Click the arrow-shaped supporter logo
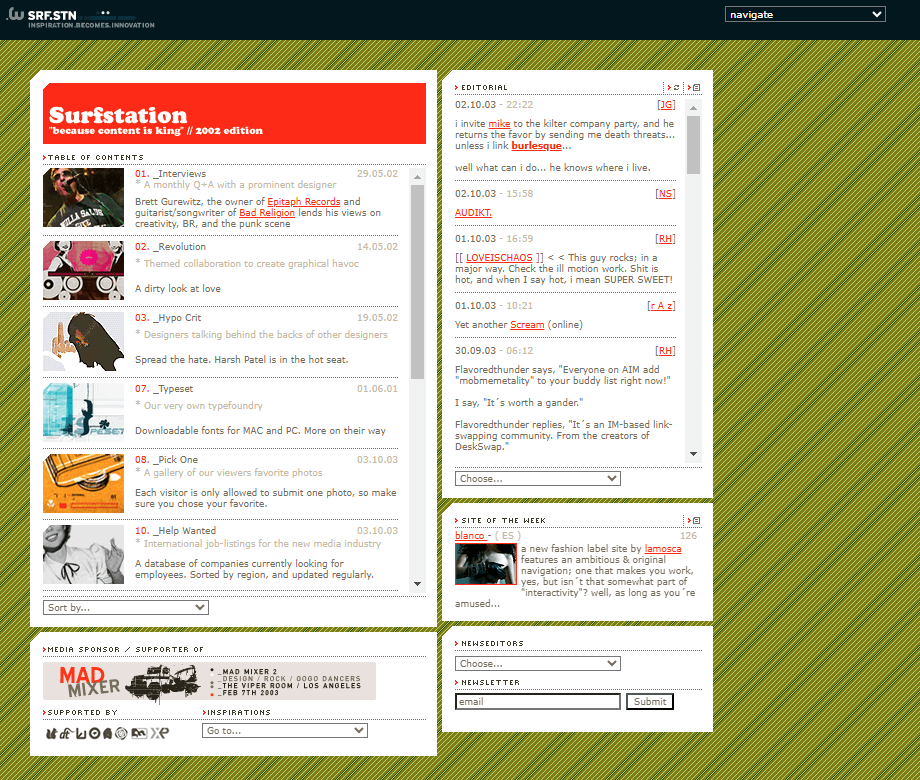 [x=81, y=733]
